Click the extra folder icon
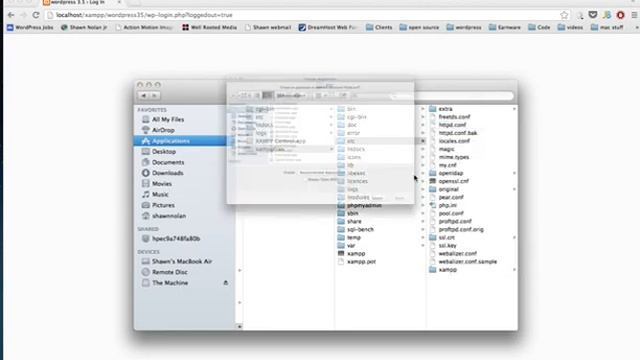This screenshot has width=640, height=360. coord(433,109)
